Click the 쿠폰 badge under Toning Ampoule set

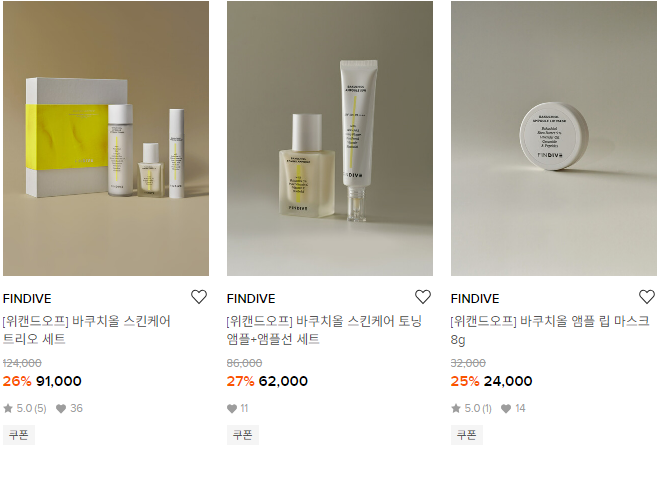pos(243,435)
